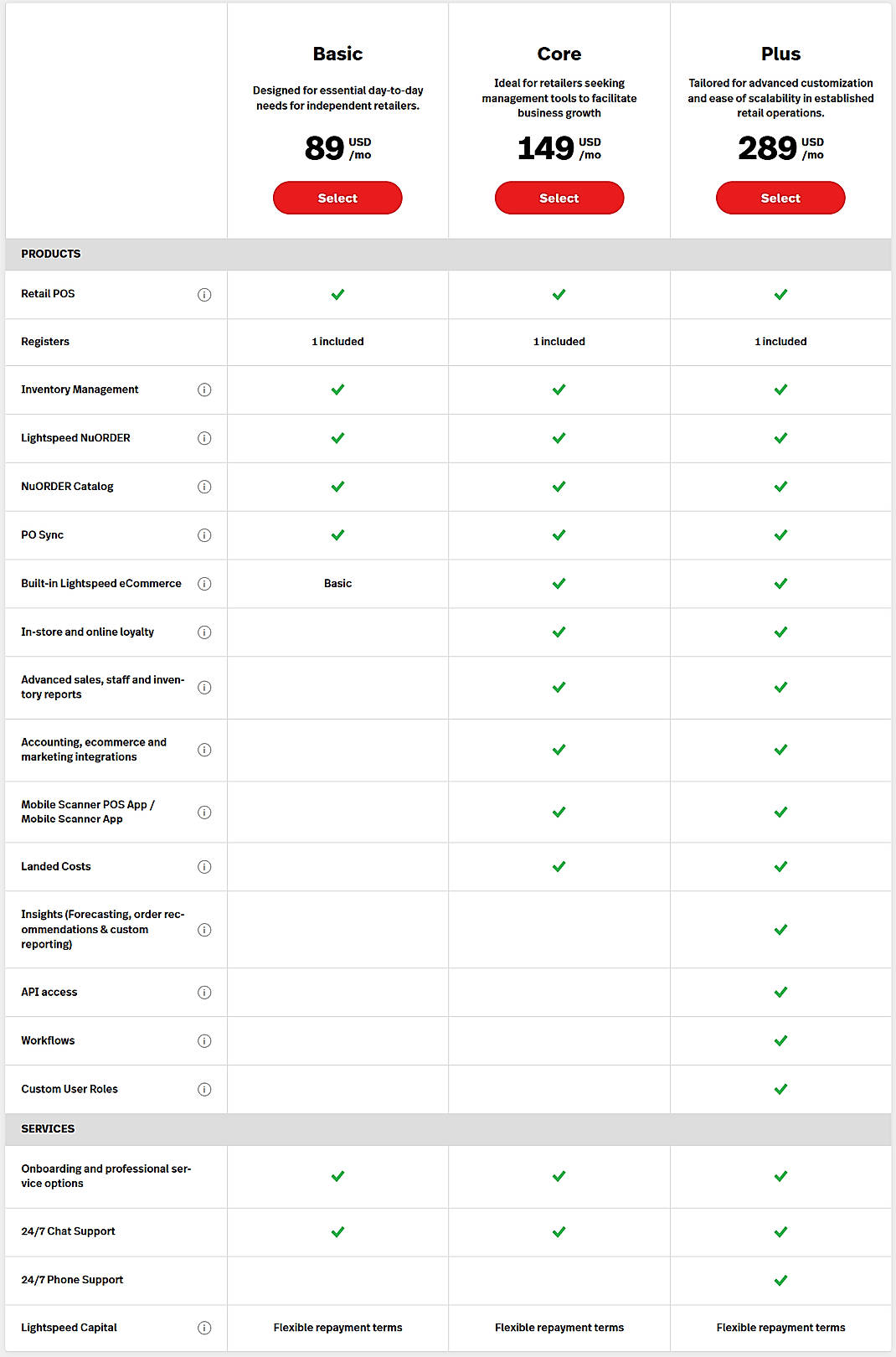The height and width of the screenshot is (1357, 896).
Task: Open the Workflows info icon
Action: point(204,1041)
